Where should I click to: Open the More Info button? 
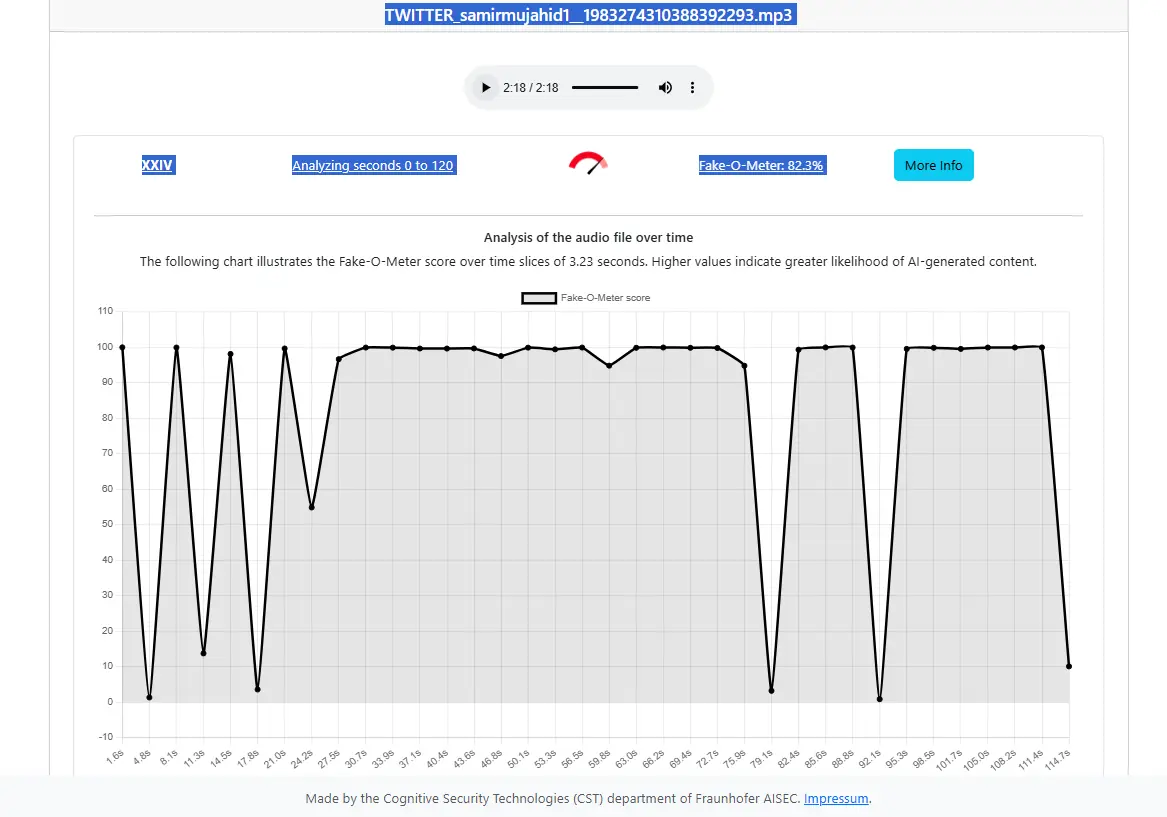coord(933,165)
